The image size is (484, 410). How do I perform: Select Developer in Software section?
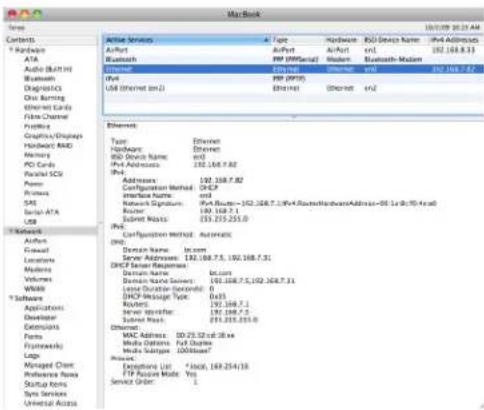click(x=40, y=317)
